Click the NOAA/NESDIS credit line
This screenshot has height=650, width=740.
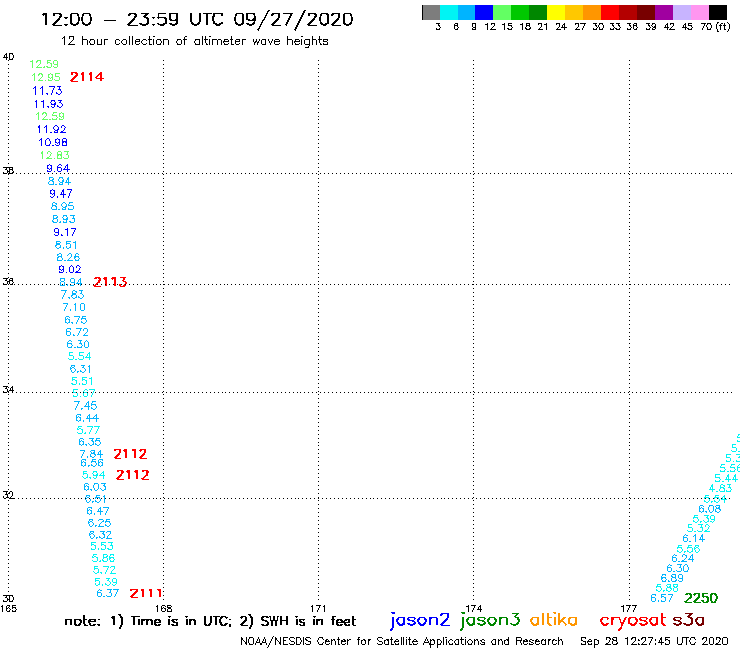[402, 641]
